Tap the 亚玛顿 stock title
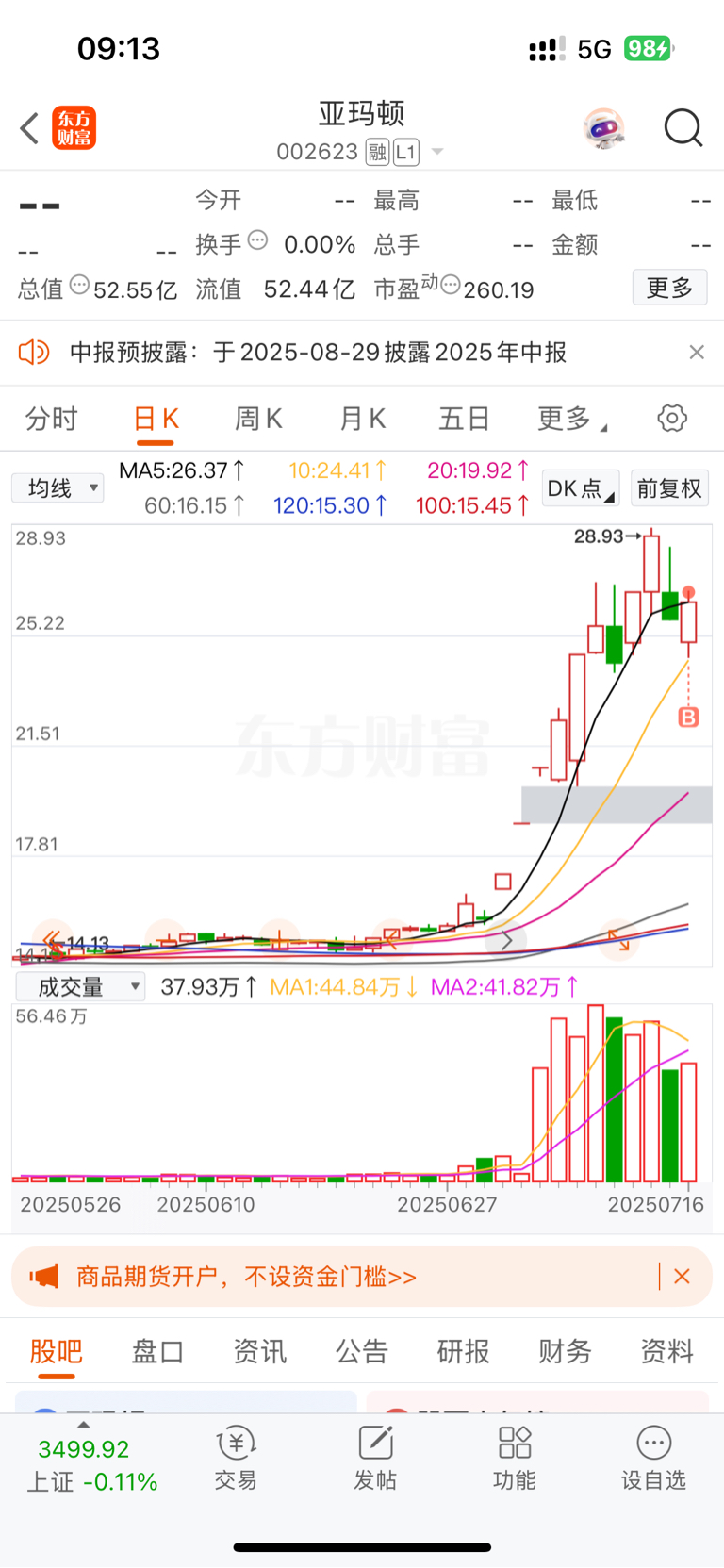The width and height of the screenshot is (724, 1568). (361, 114)
